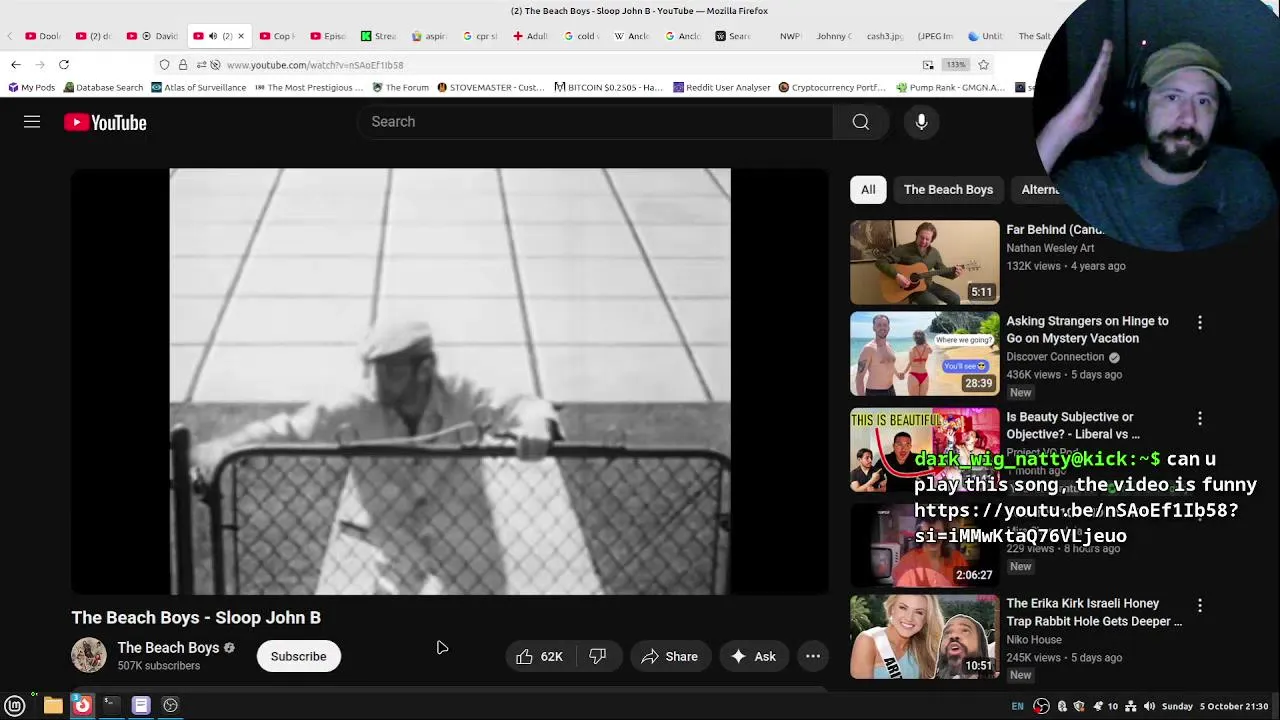
Task: View site security padlock info
Action: [182, 65]
